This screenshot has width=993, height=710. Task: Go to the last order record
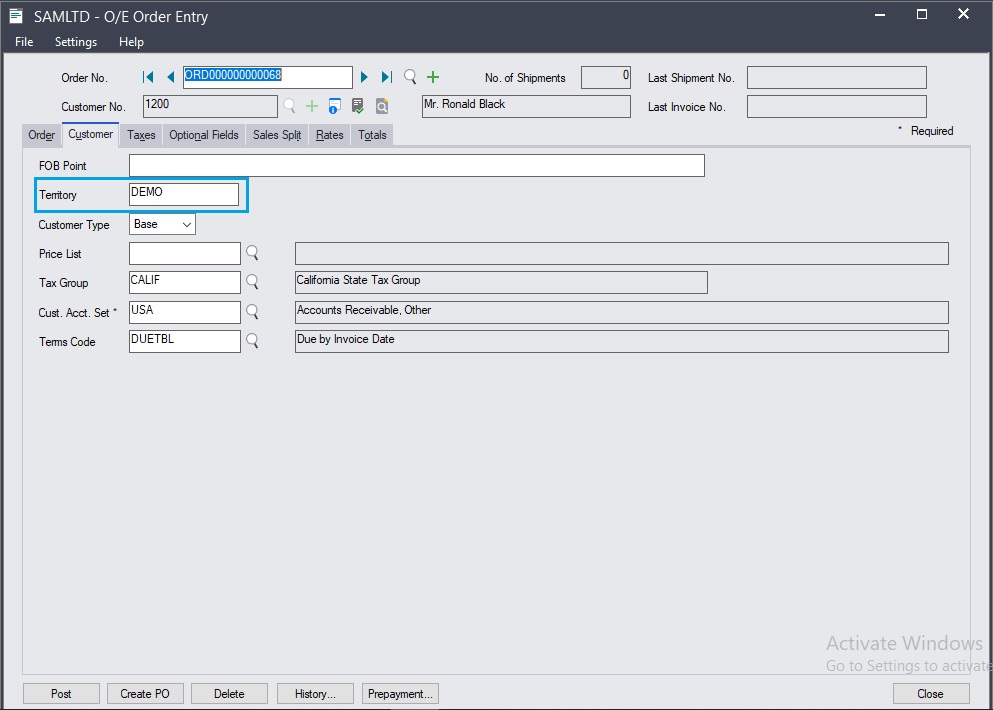pyautogui.click(x=386, y=77)
